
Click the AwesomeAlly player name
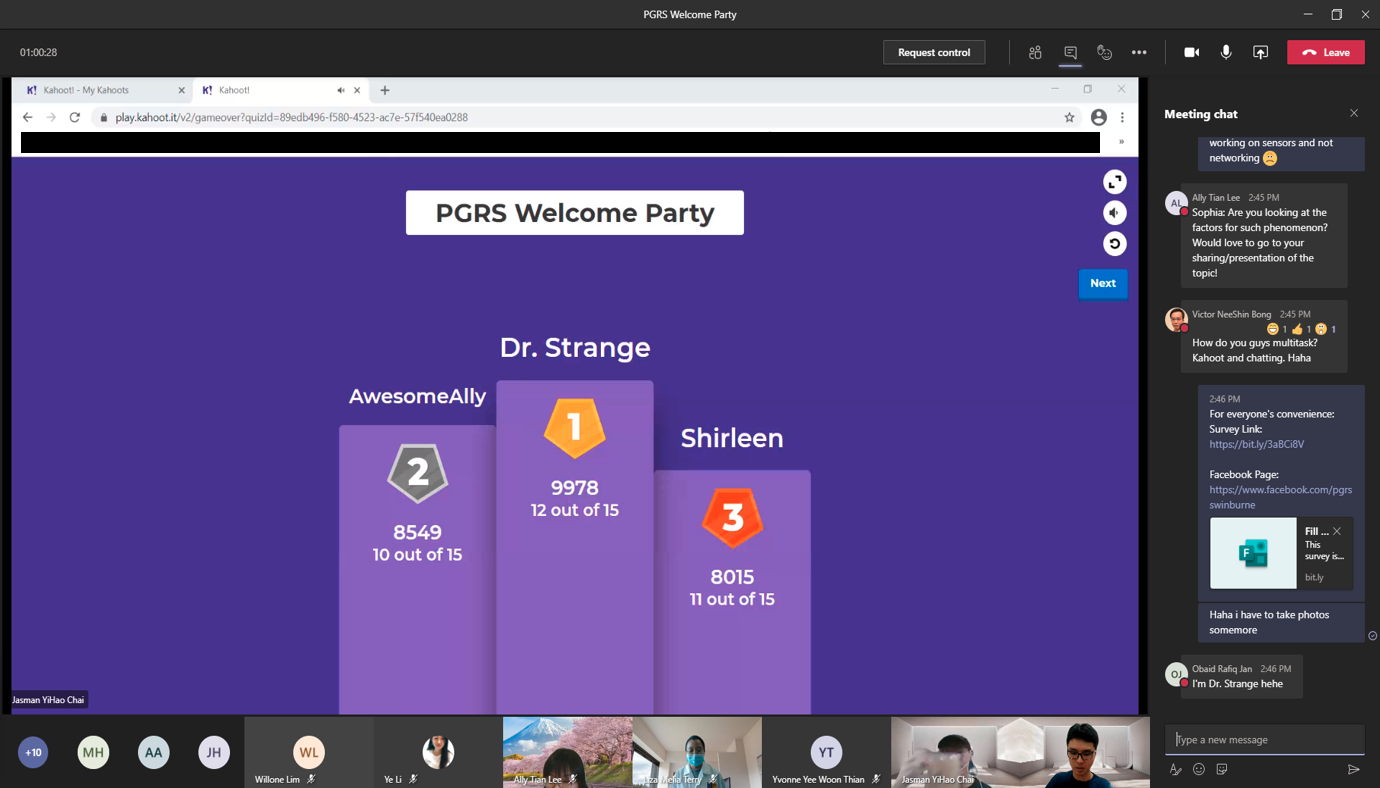point(417,396)
